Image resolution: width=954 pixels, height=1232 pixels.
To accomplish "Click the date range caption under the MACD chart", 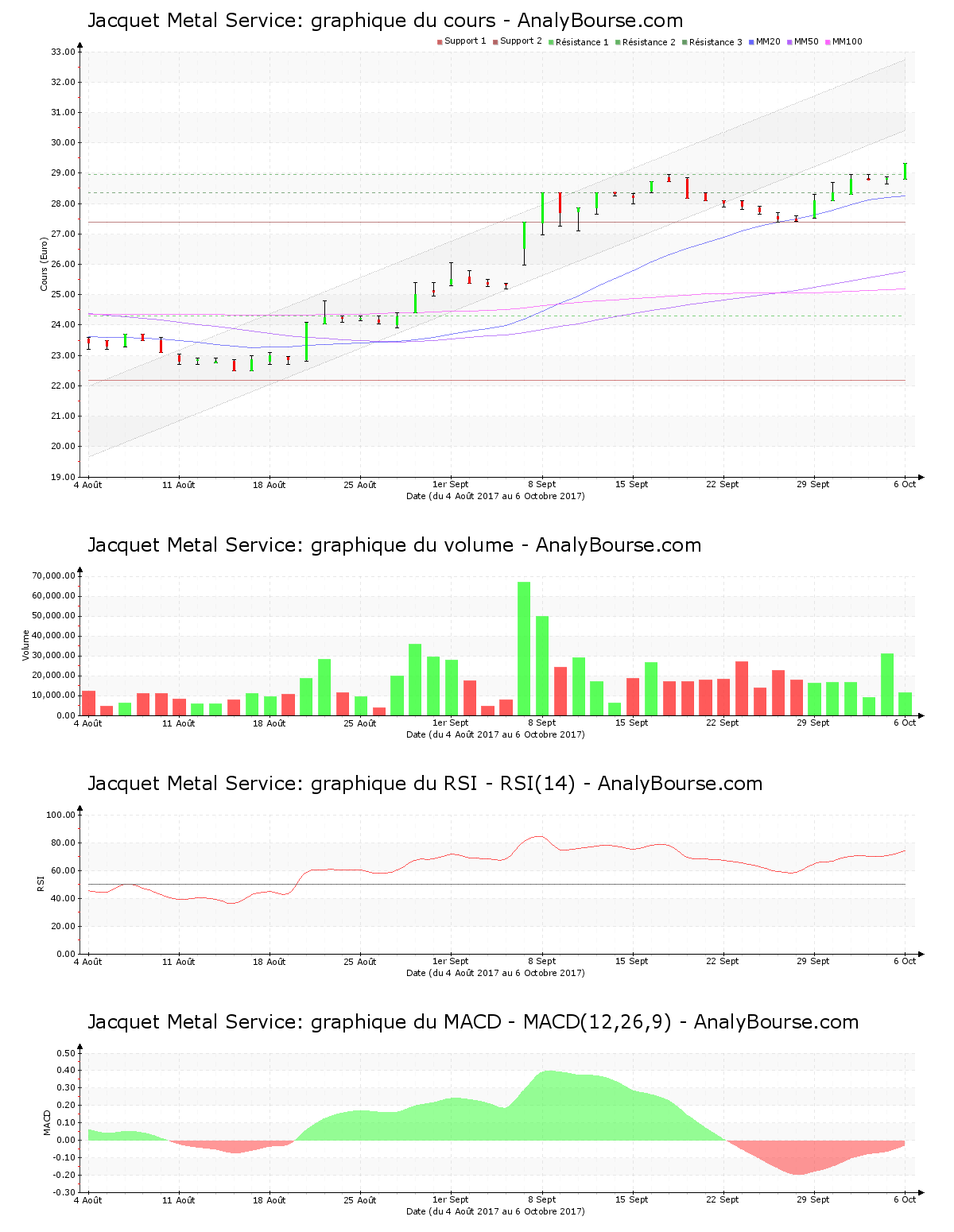I will (x=495, y=1211).
